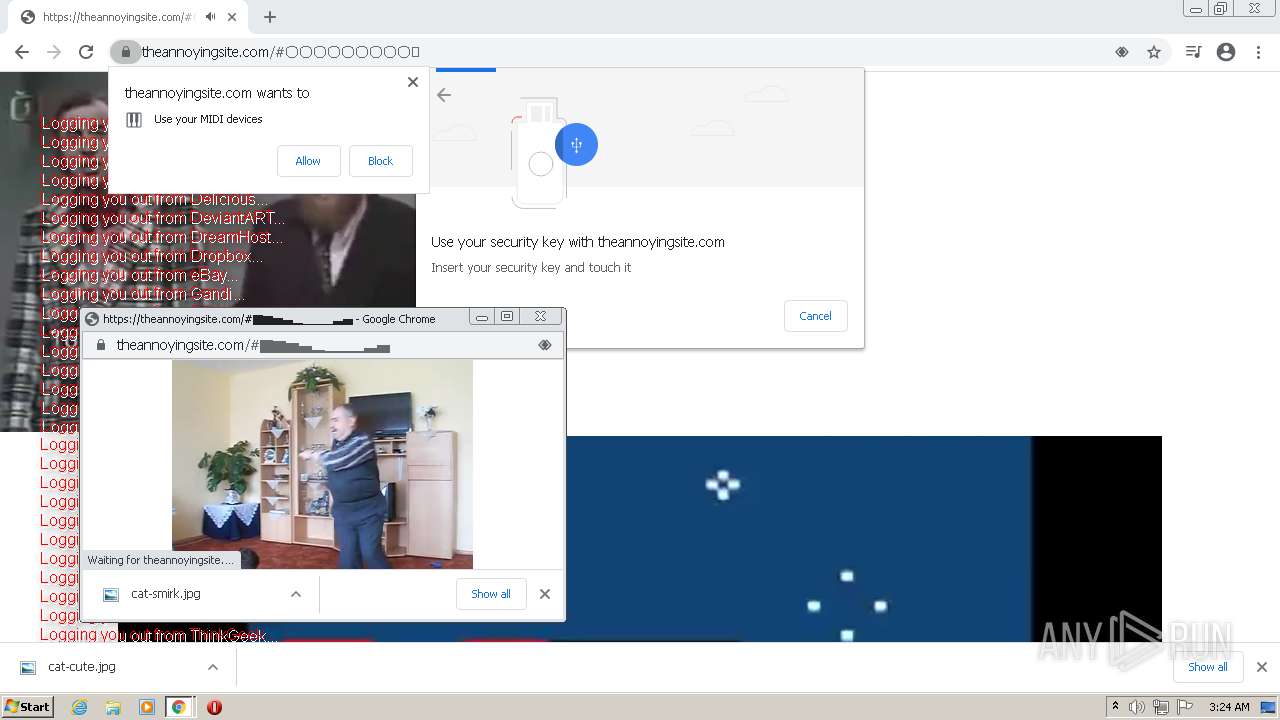
Task: Close the main window download bar
Action: 1262,667
